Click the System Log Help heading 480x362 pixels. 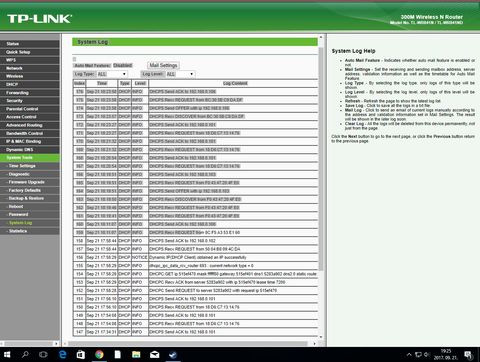click(x=353, y=51)
